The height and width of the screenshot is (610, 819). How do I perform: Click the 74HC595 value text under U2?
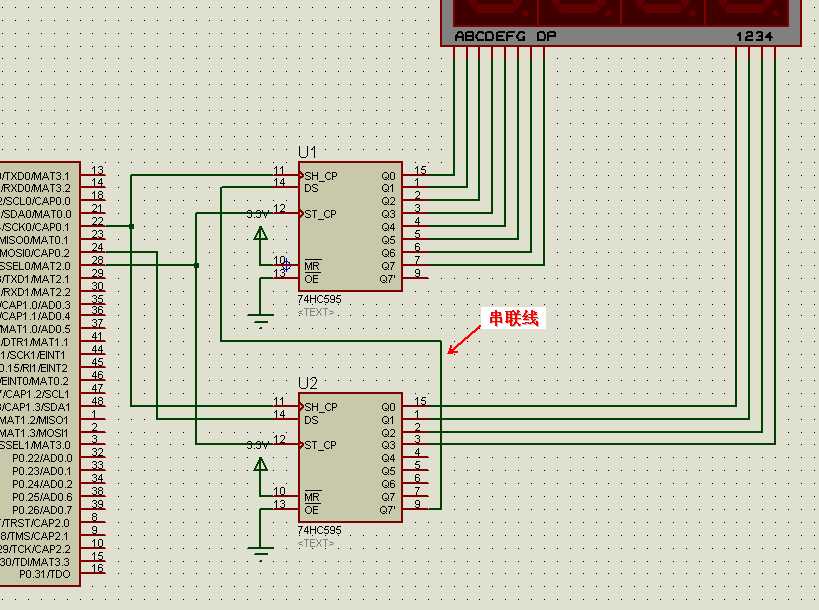point(319,531)
